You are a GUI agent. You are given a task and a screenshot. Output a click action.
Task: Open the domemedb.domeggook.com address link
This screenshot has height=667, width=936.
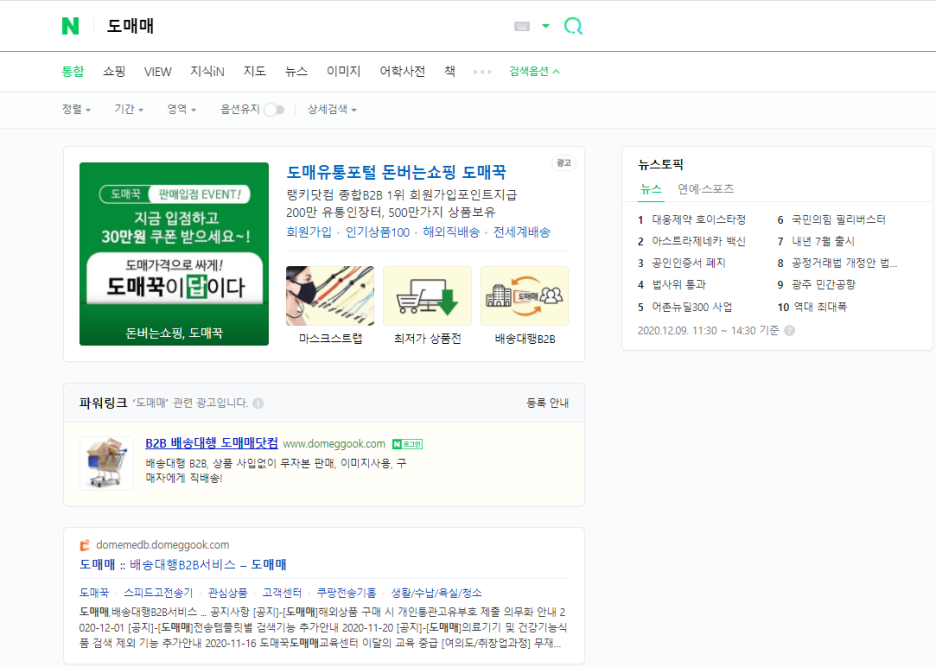point(162,545)
